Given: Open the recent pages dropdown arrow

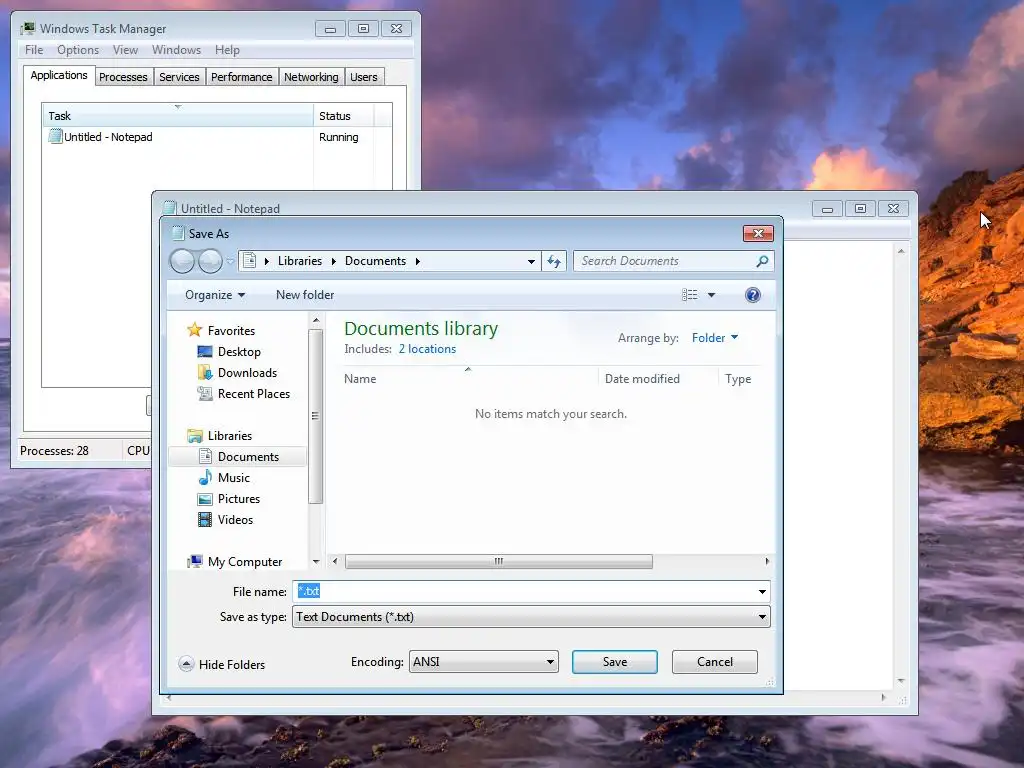Looking at the screenshot, I should click(230, 261).
